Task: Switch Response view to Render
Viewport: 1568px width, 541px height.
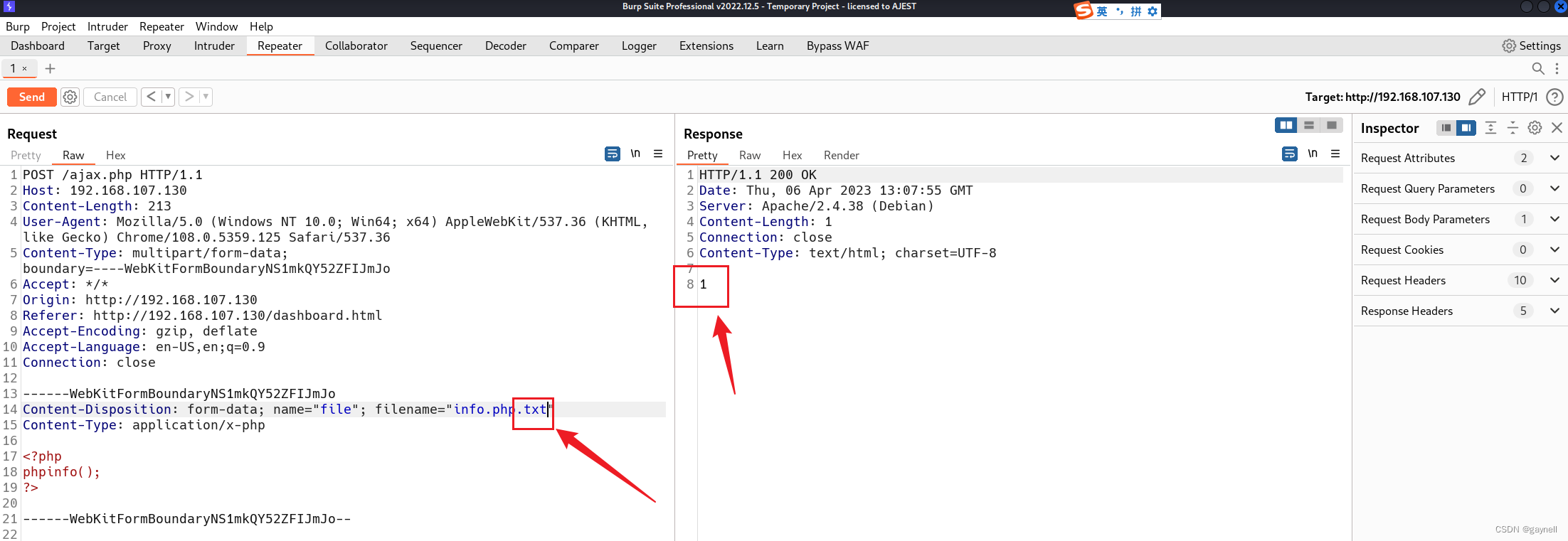Action: tap(842, 155)
